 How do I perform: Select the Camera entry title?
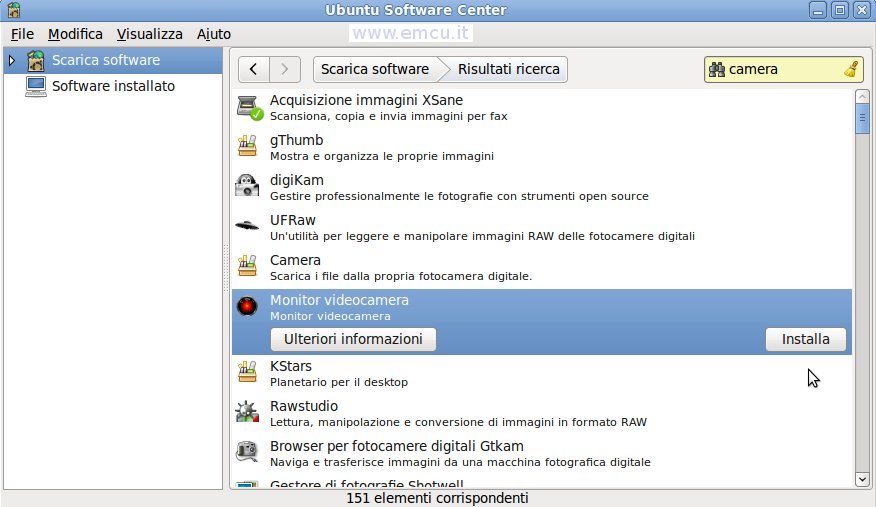pos(295,260)
